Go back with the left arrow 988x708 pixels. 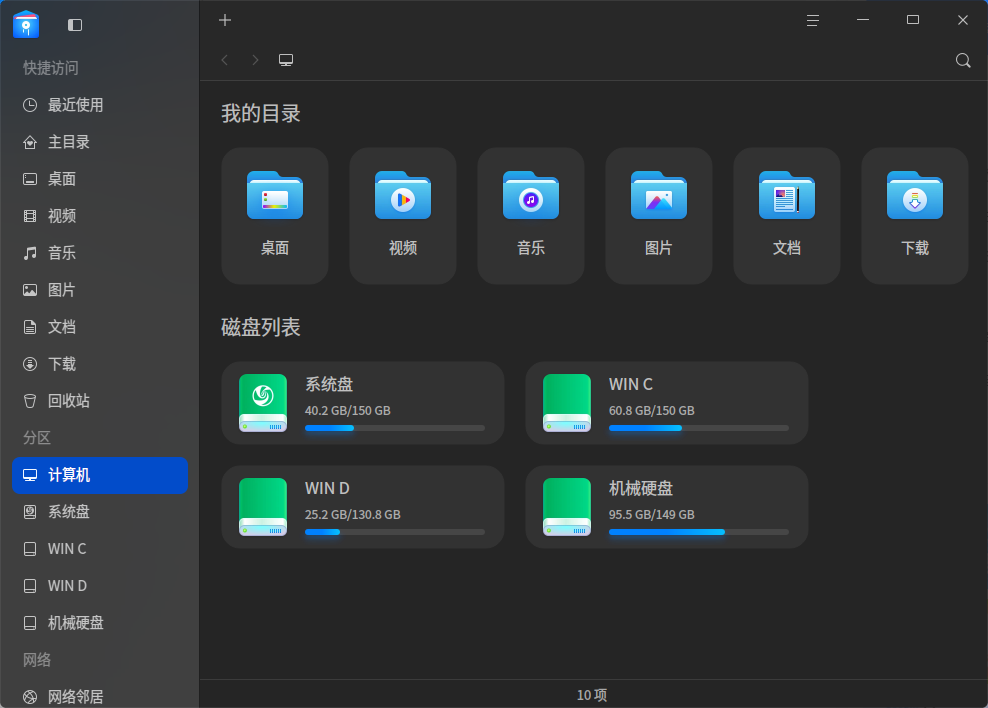point(225,60)
